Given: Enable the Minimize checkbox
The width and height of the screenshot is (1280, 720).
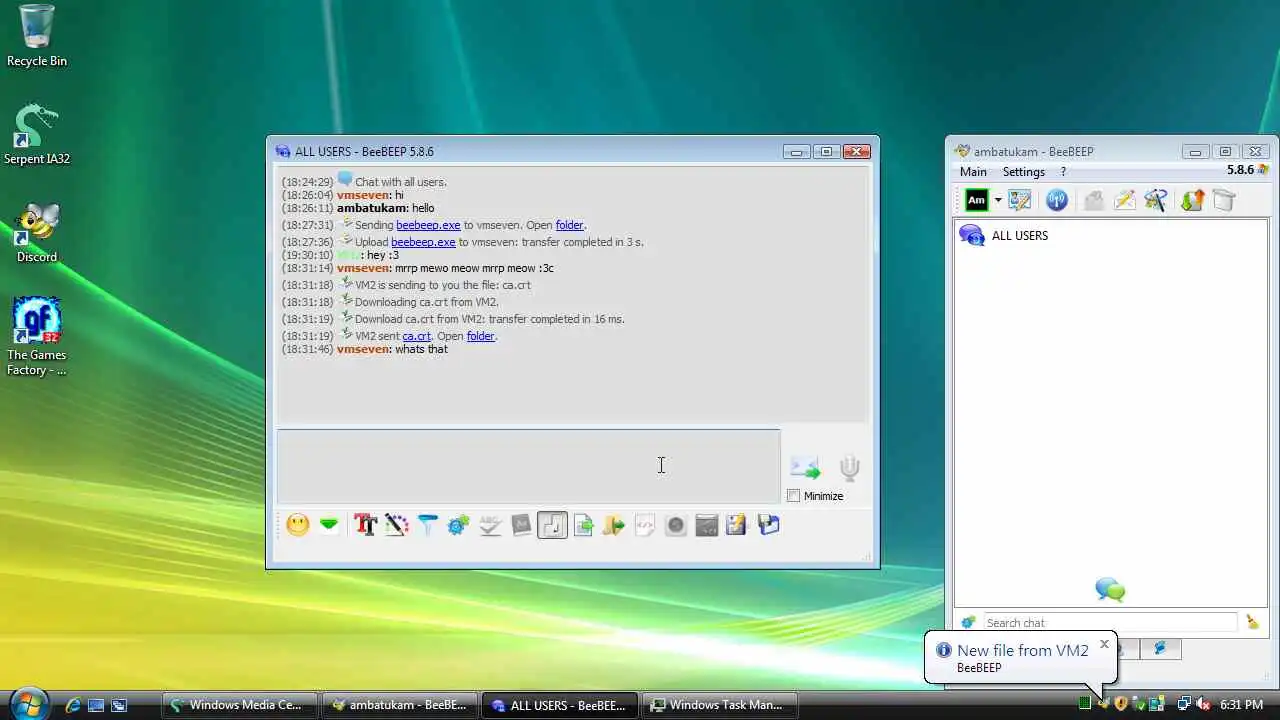Looking at the screenshot, I should coord(793,496).
